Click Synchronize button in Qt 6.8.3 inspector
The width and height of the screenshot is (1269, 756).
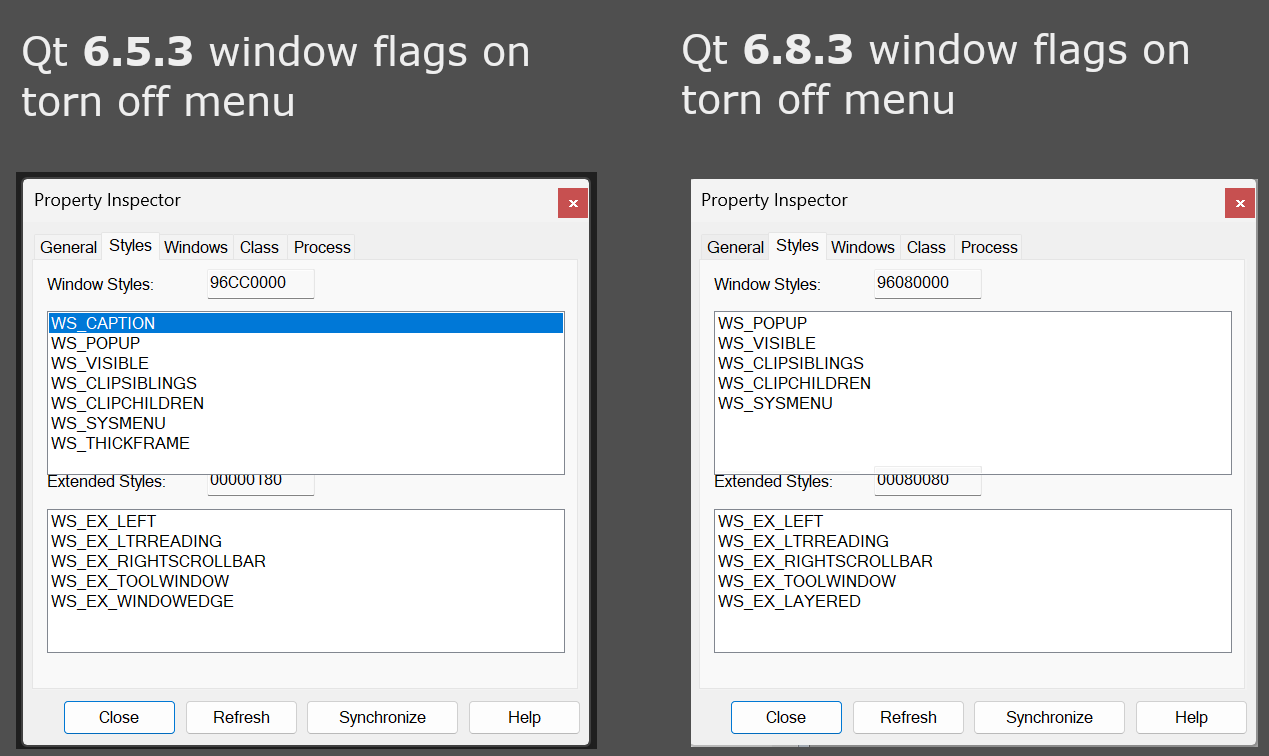click(1049, 717)
